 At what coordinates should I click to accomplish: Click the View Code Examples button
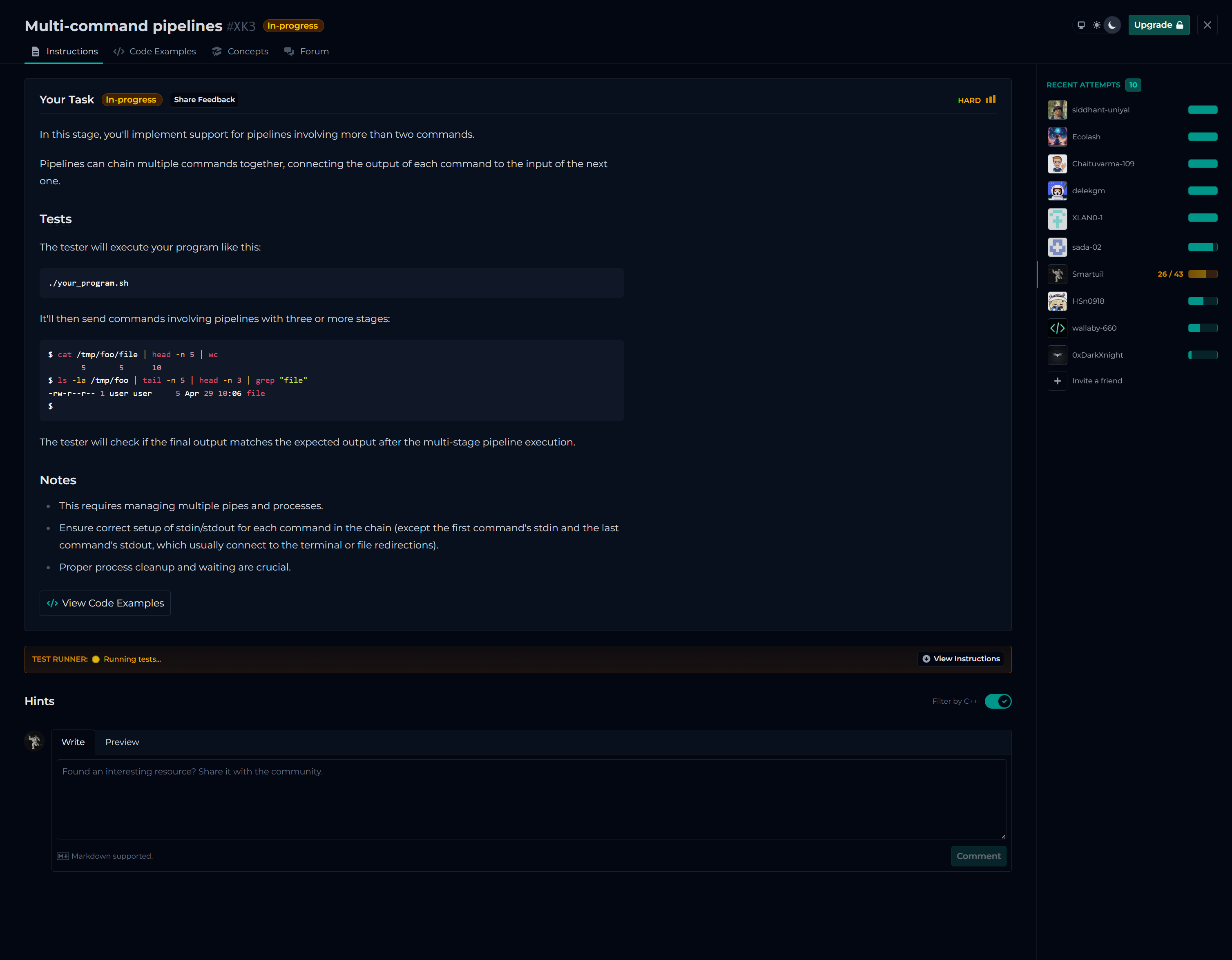pos(105,603)
